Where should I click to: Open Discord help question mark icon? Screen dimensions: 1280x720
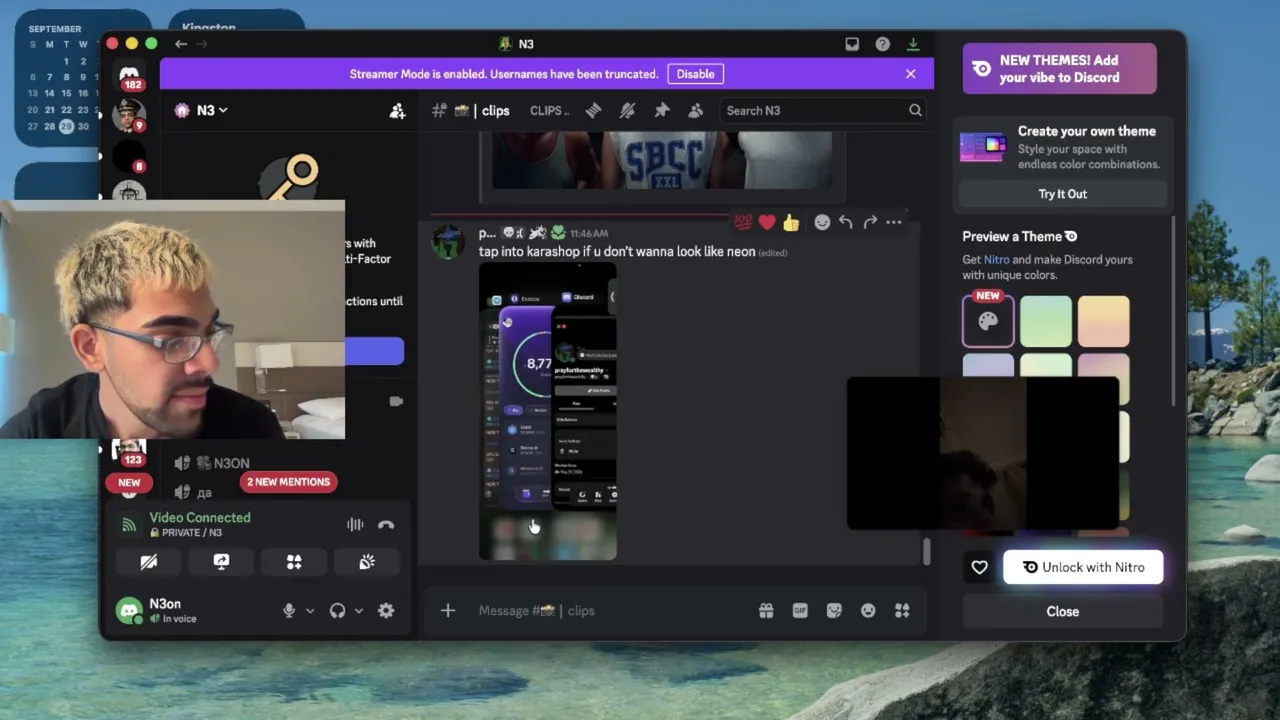click(883, 44)
